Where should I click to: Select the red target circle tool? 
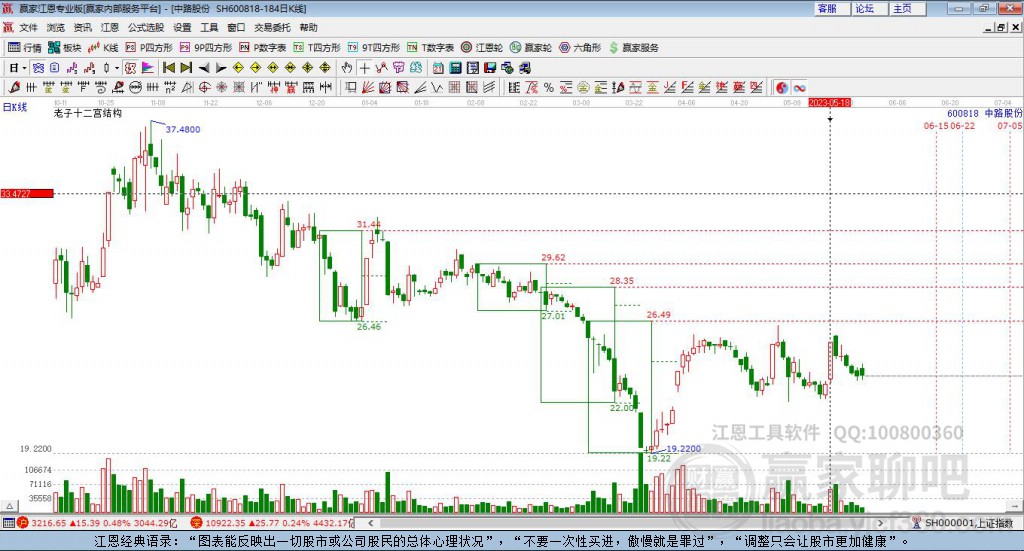point(204,87)
